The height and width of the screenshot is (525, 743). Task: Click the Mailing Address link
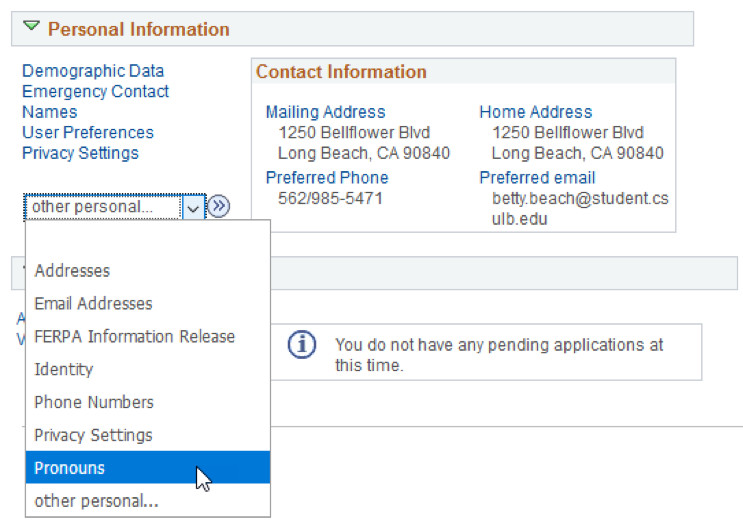(325, 112)
